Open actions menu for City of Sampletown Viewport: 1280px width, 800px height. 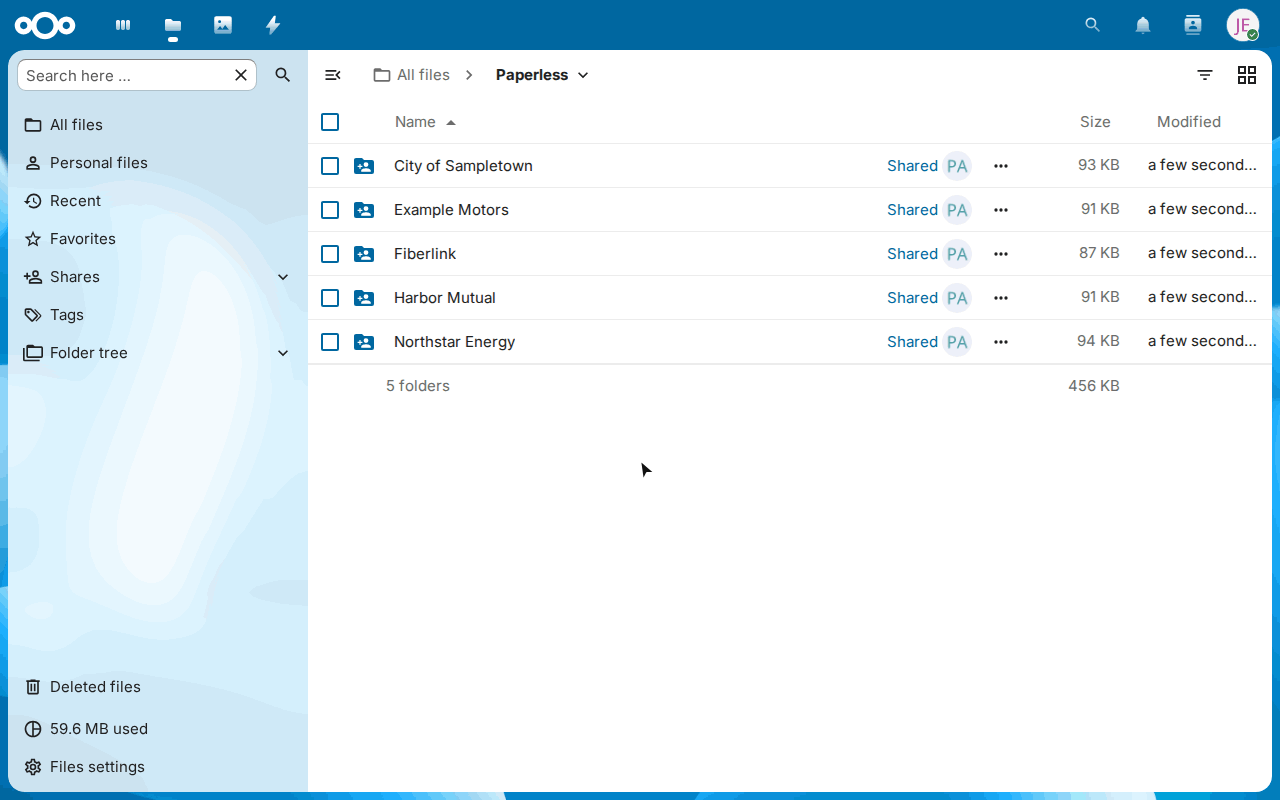pyautogui.click(x=1001, y=166)
